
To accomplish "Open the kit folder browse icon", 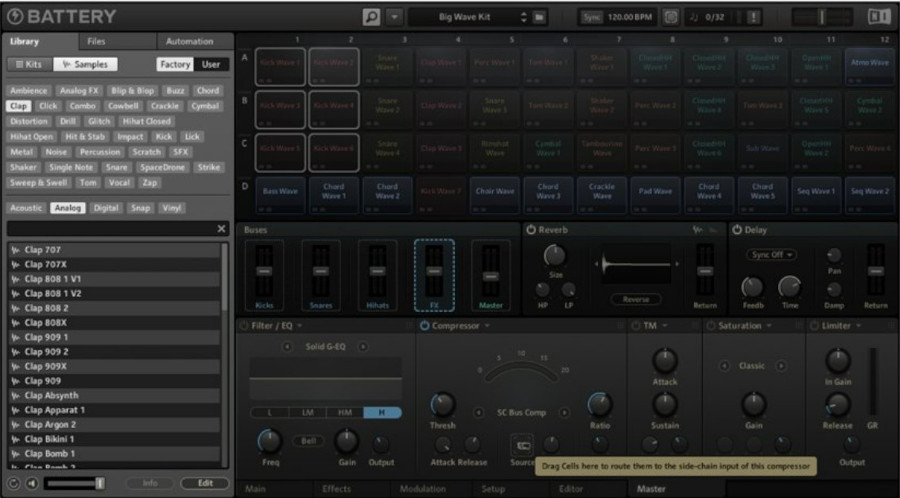I will coord(538,17).
